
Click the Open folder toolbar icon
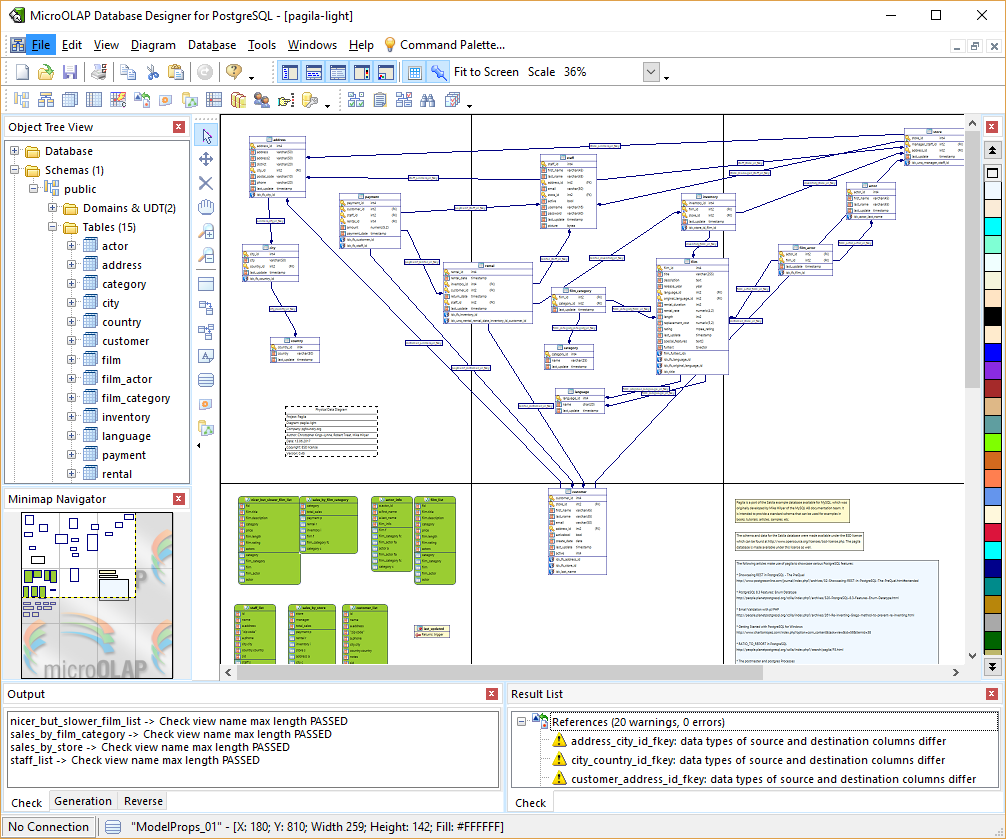click(46, 72)
